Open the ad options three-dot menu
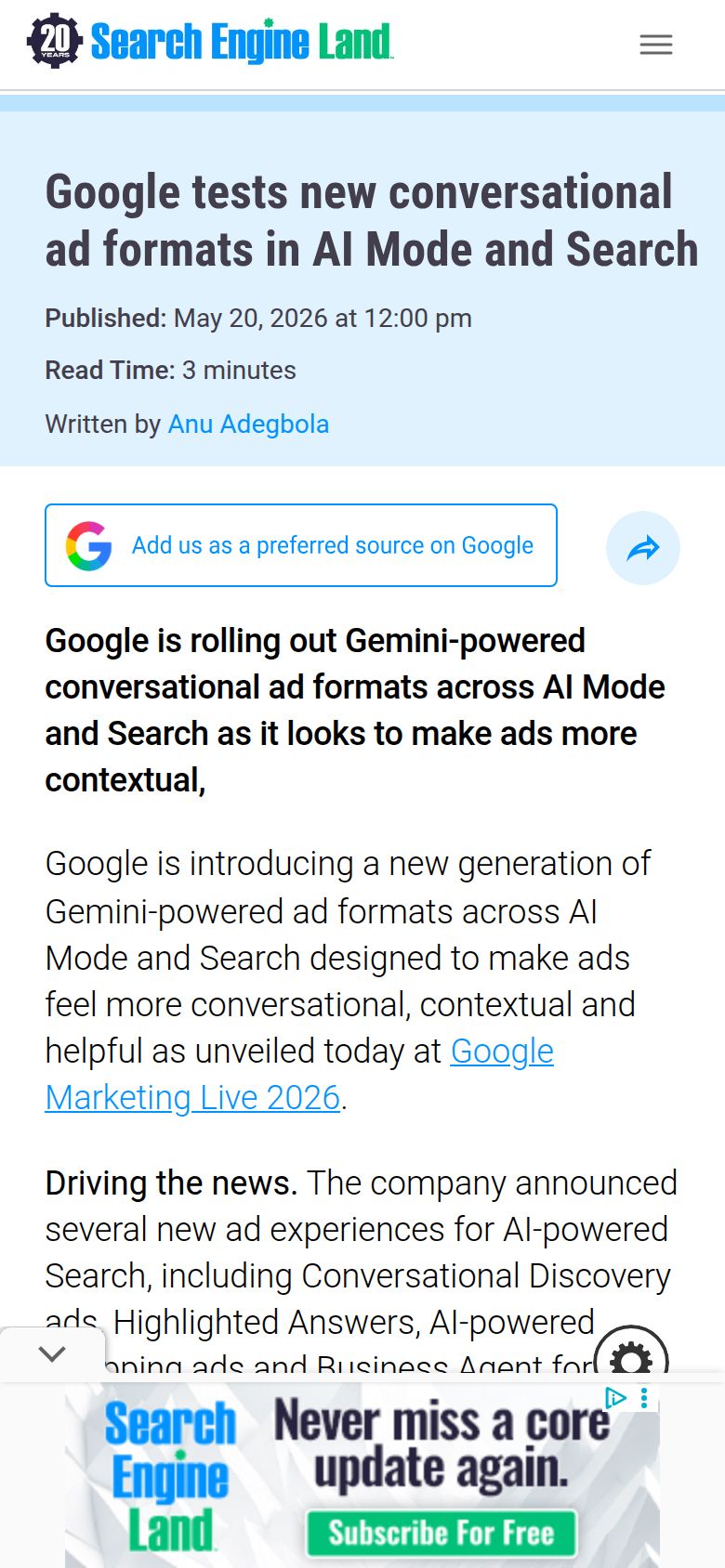 point(644,1398)
